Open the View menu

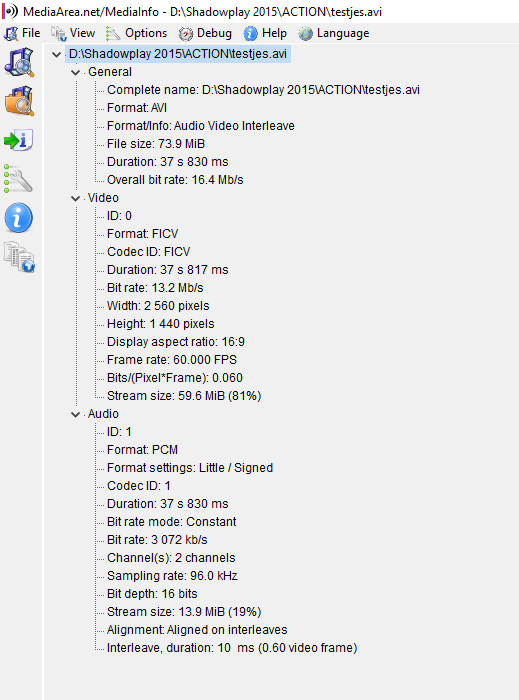tap(73, 33)
